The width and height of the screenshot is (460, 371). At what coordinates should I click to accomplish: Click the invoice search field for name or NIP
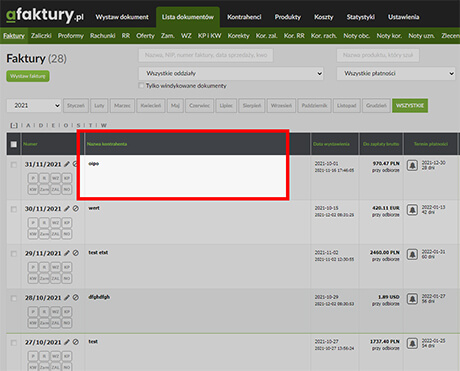click(x=206, y=55)
